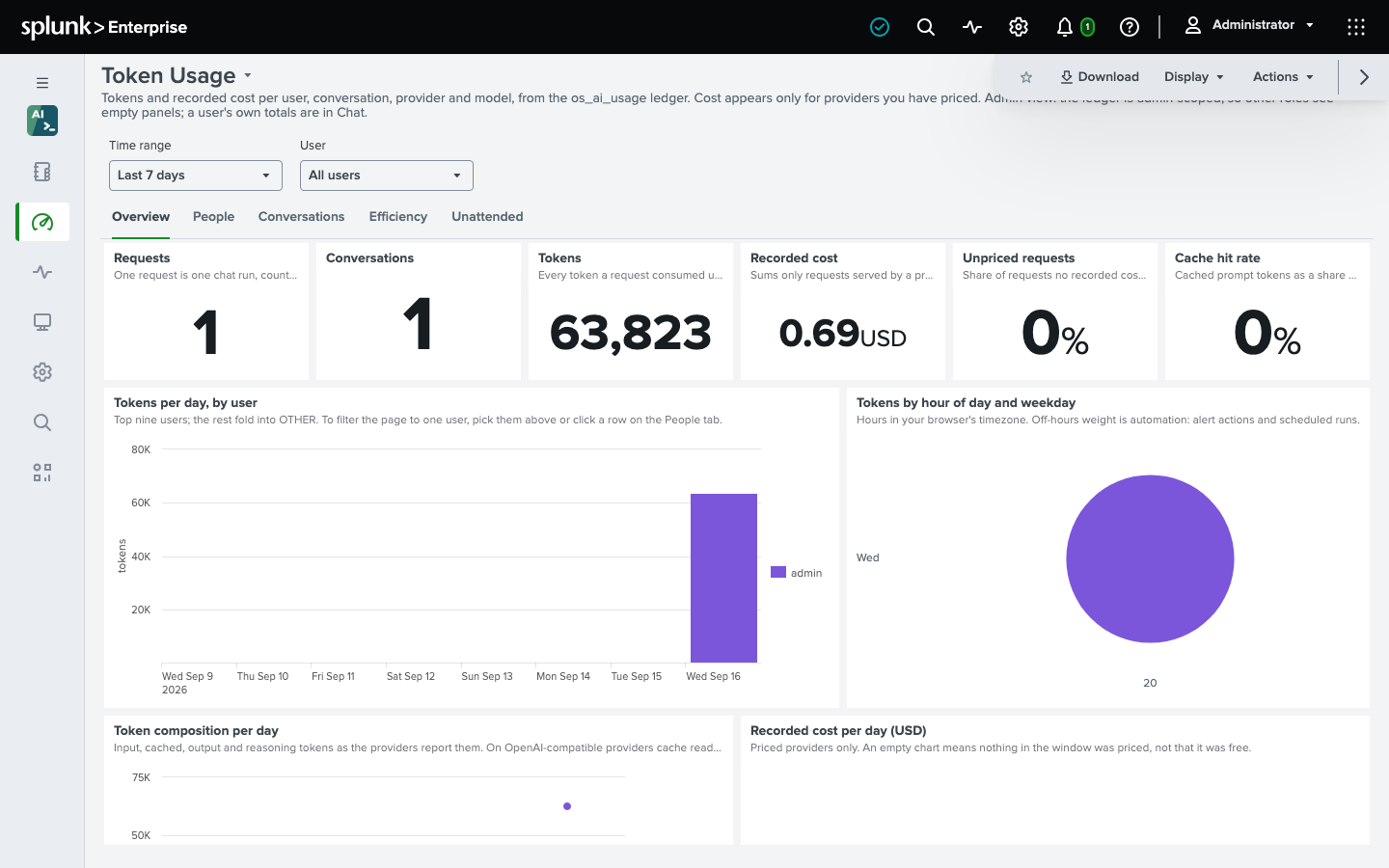Open the notifications bell with badge
This screenshot has height=868, width=1389.
click(x=1075, y=27)
